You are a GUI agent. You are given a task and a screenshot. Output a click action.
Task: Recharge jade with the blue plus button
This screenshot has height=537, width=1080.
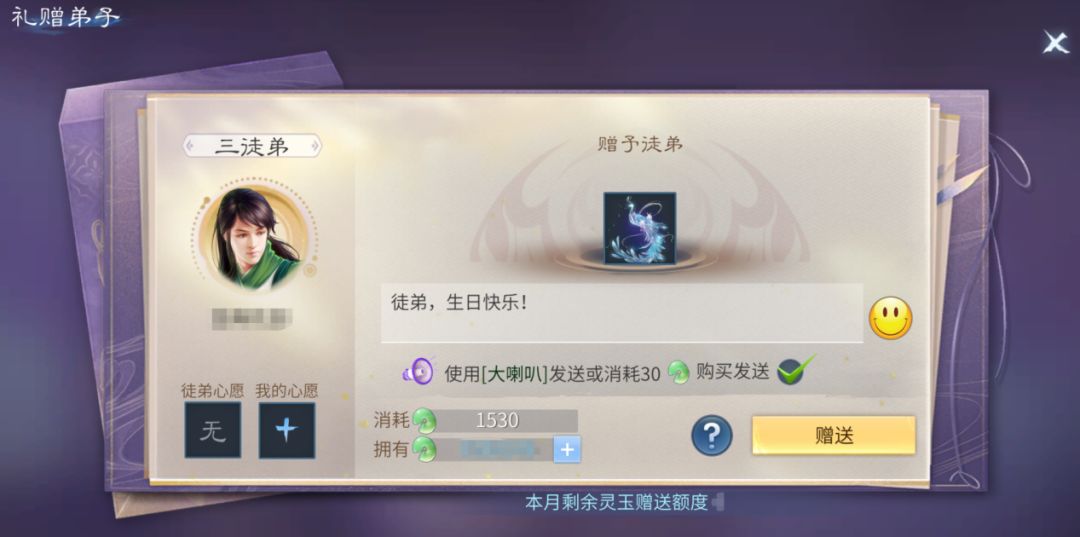[567, 450]
